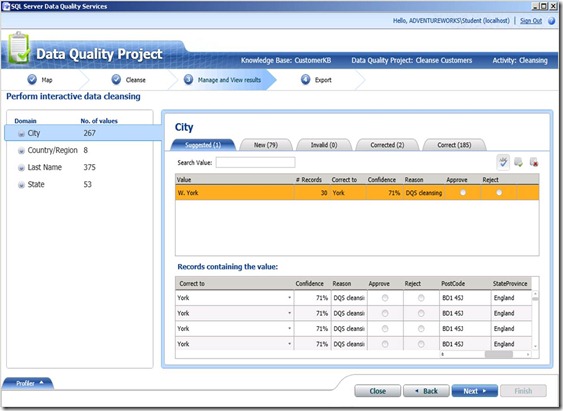Click the StateProvince column header

click(x=510, y=284)
